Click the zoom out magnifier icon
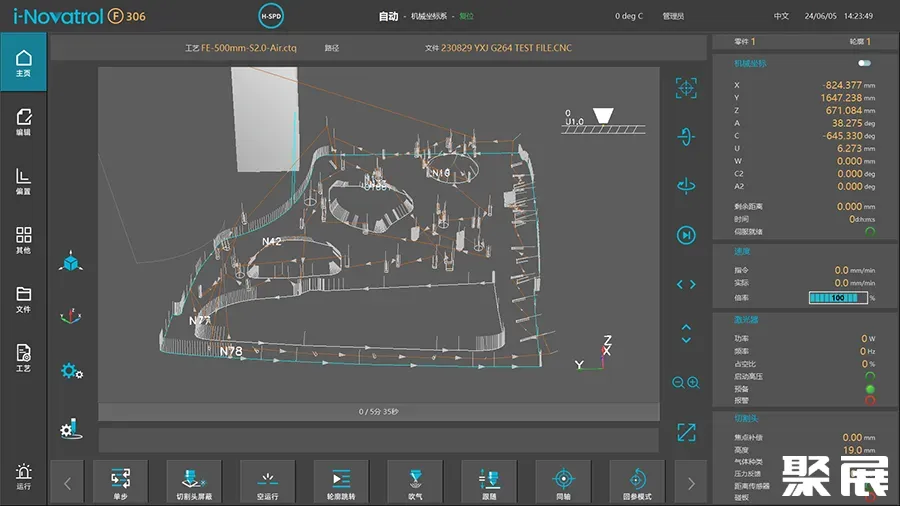The image size is (900, 506). (x=679, y=382)
